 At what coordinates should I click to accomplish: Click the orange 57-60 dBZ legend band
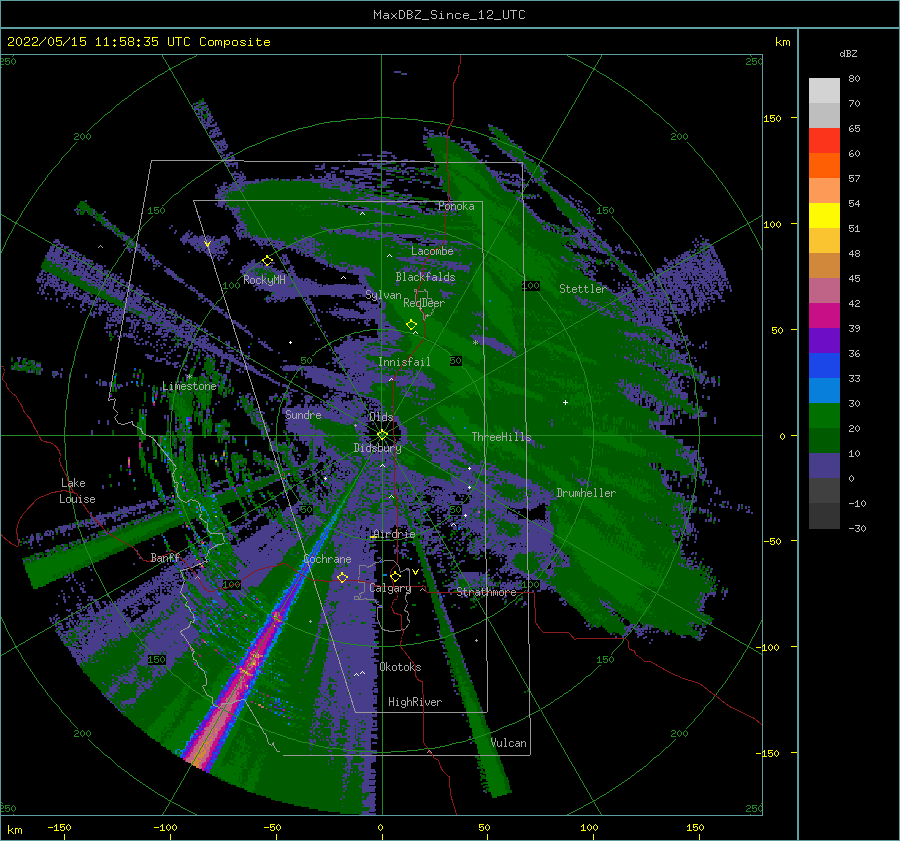click(x=824, y=166)
